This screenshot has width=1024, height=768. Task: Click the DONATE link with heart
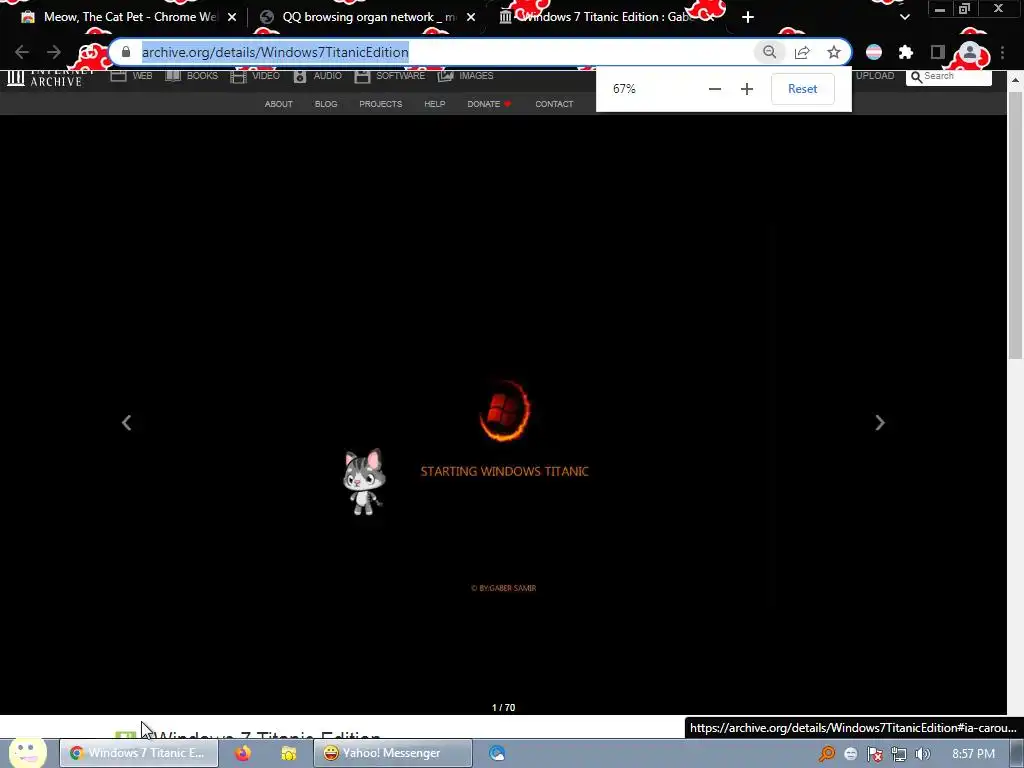pyautogui.click(x=489, y=104)
